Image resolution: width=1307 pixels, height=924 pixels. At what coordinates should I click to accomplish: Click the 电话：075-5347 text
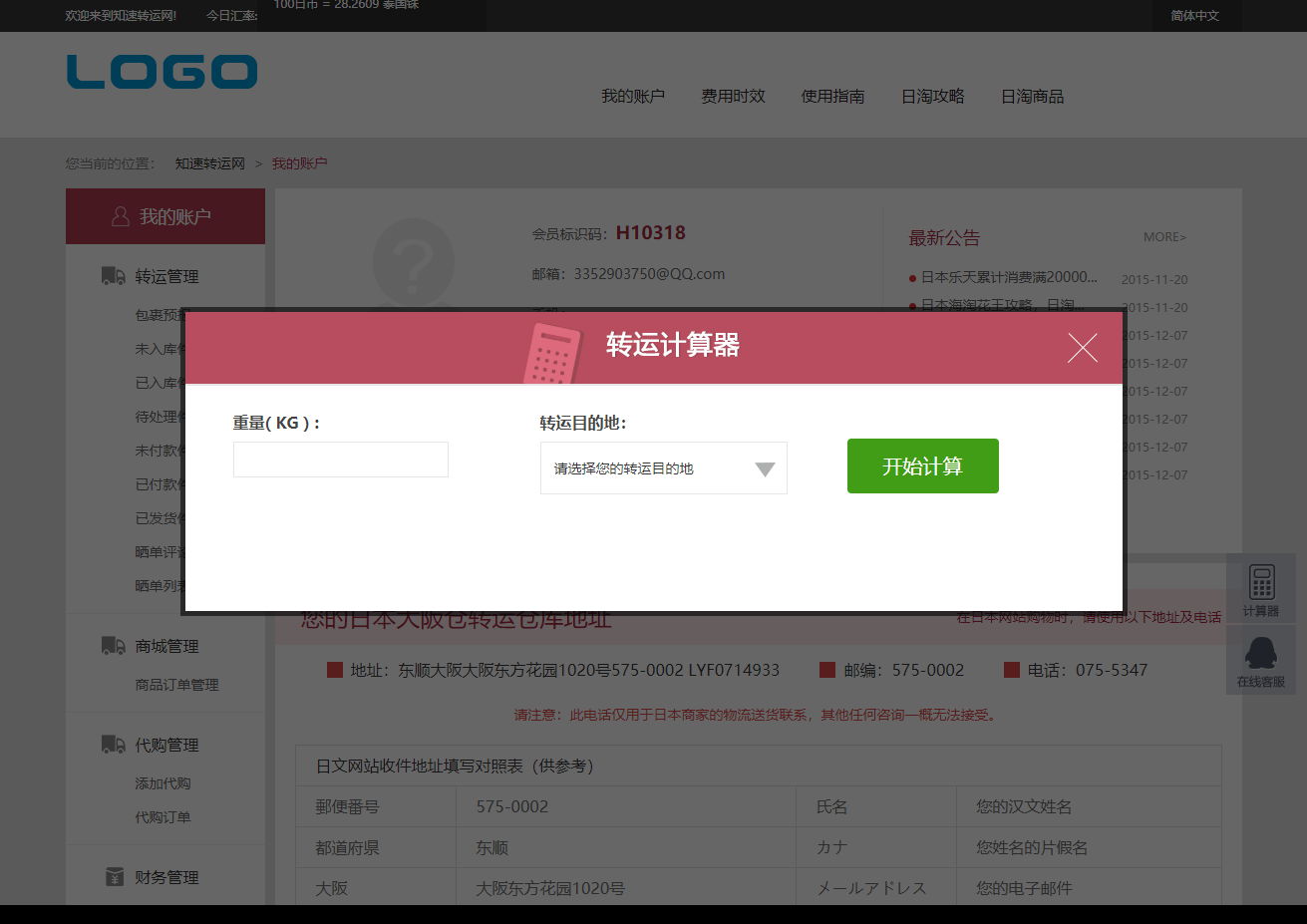tap(1088, 670)
